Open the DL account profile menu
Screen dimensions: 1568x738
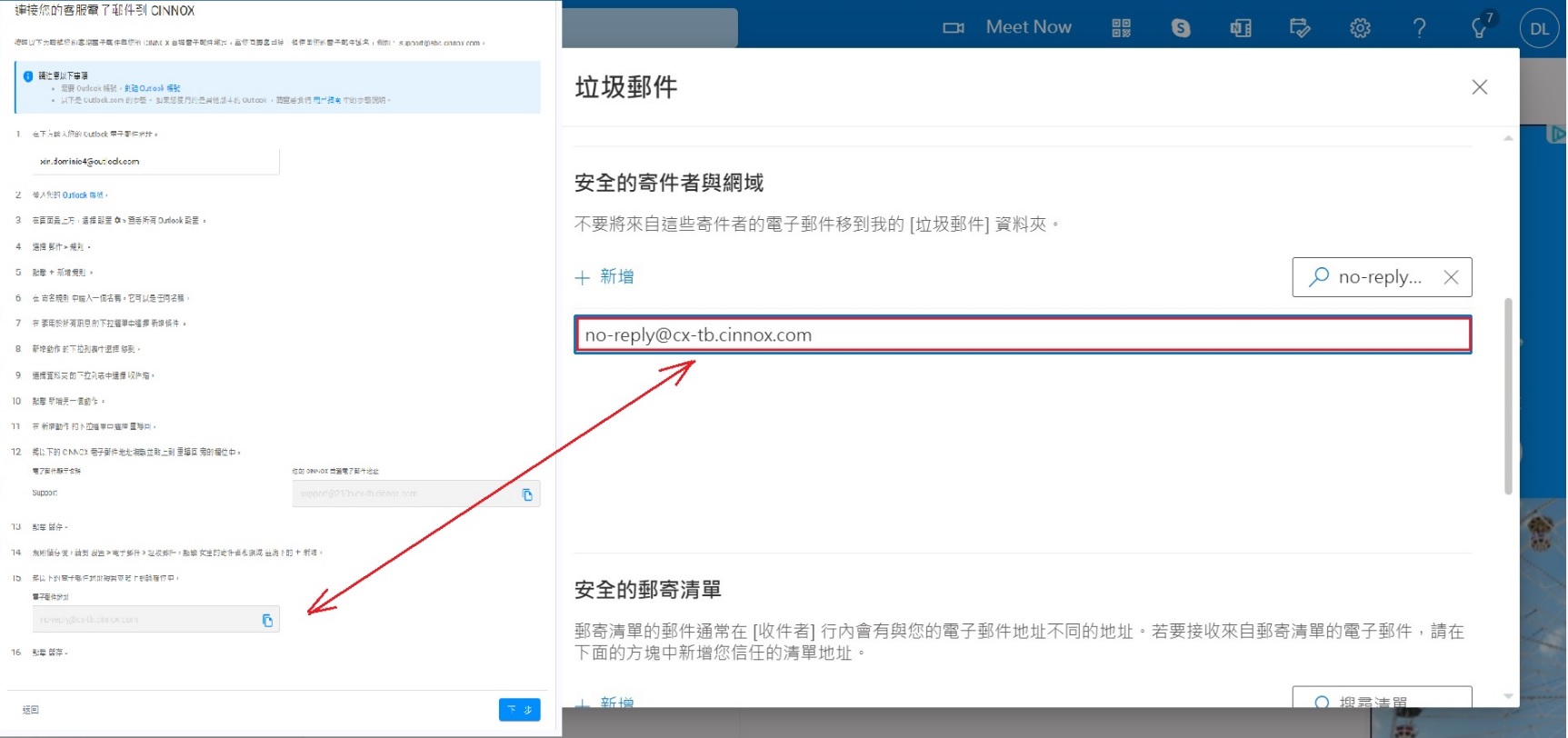1539,28
